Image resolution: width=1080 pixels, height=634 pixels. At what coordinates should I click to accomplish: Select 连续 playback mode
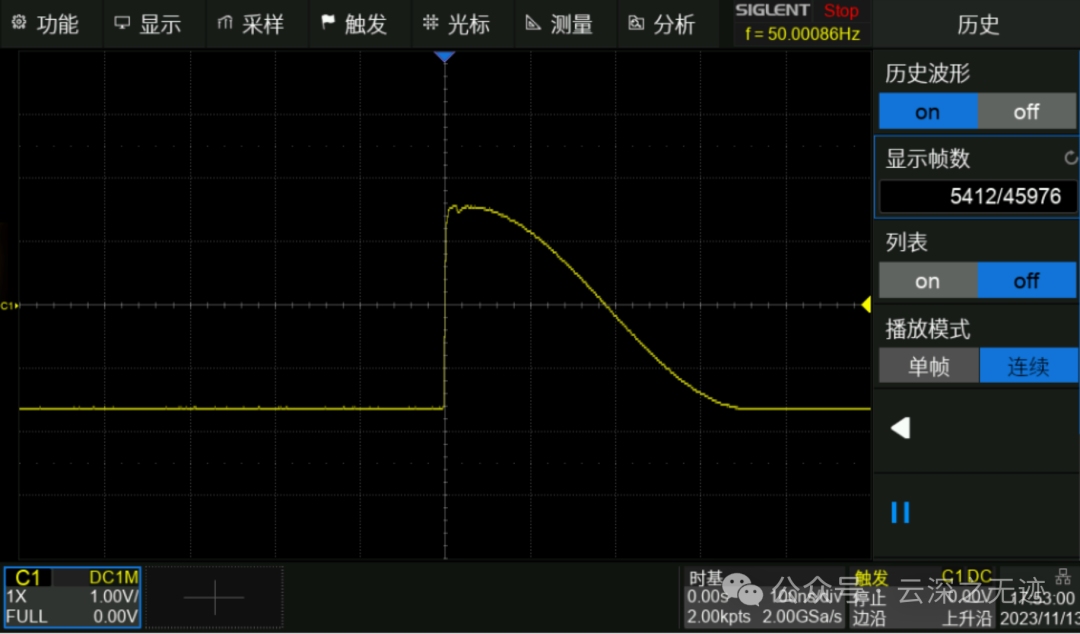(x=1028, y=365)
